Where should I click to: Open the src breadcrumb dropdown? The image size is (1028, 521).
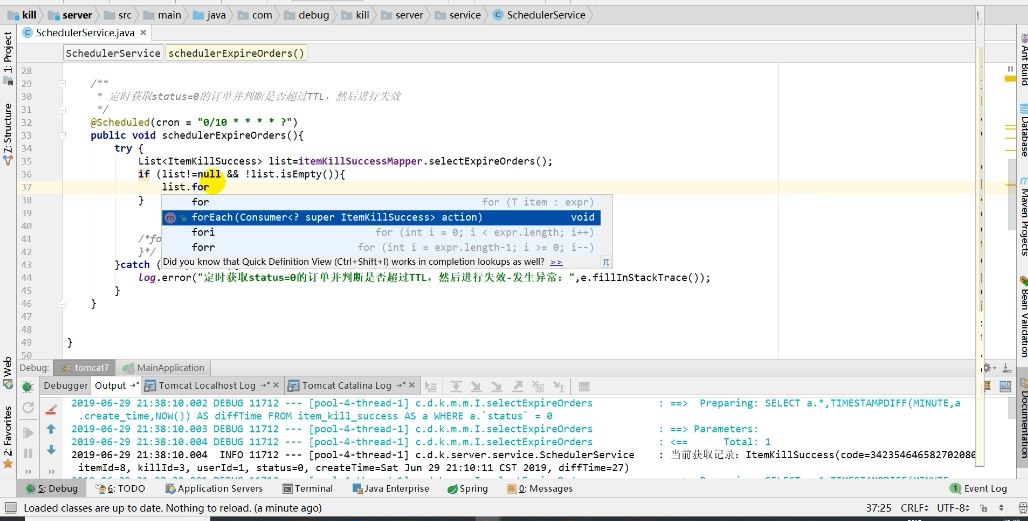coord(118,14)
